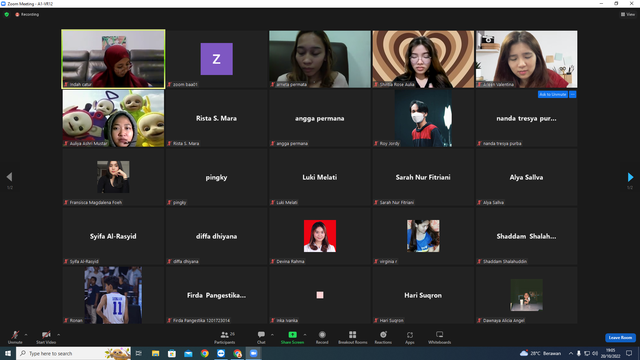Click the green Share Screen icon
Image resolution: width=640 pixels, height=360 pixels.
point(292,335)
